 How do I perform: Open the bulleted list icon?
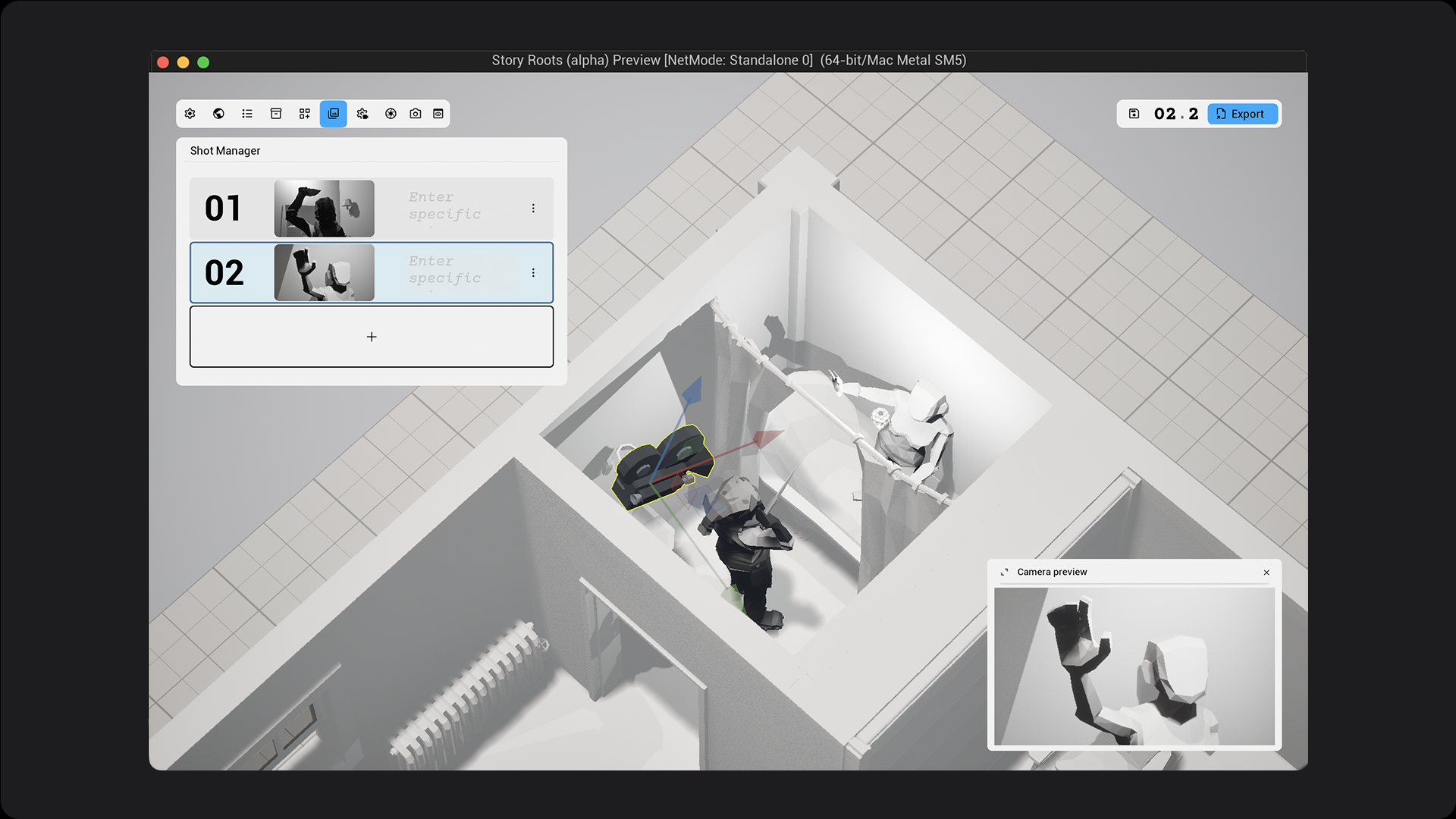tap(247, 114)
